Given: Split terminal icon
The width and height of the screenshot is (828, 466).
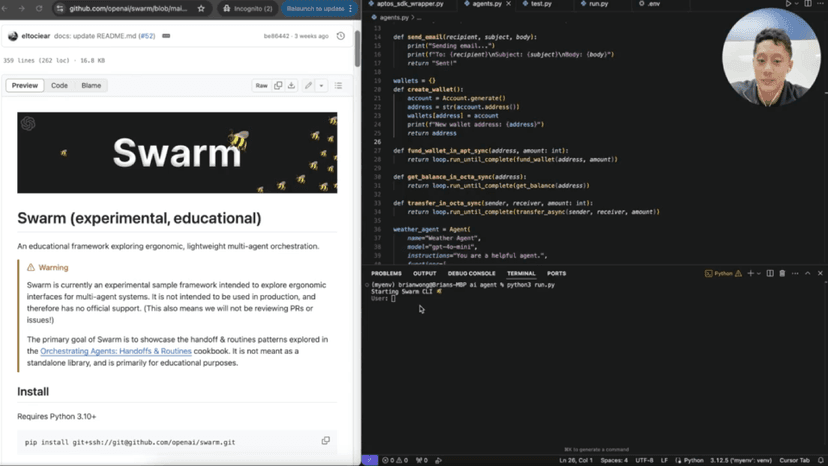Looking at the screenshot, I should pos(770,274).
